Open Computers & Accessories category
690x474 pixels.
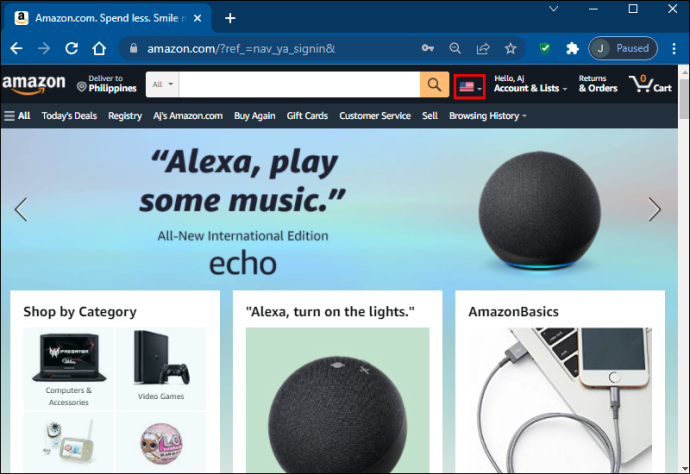point(69,369)
